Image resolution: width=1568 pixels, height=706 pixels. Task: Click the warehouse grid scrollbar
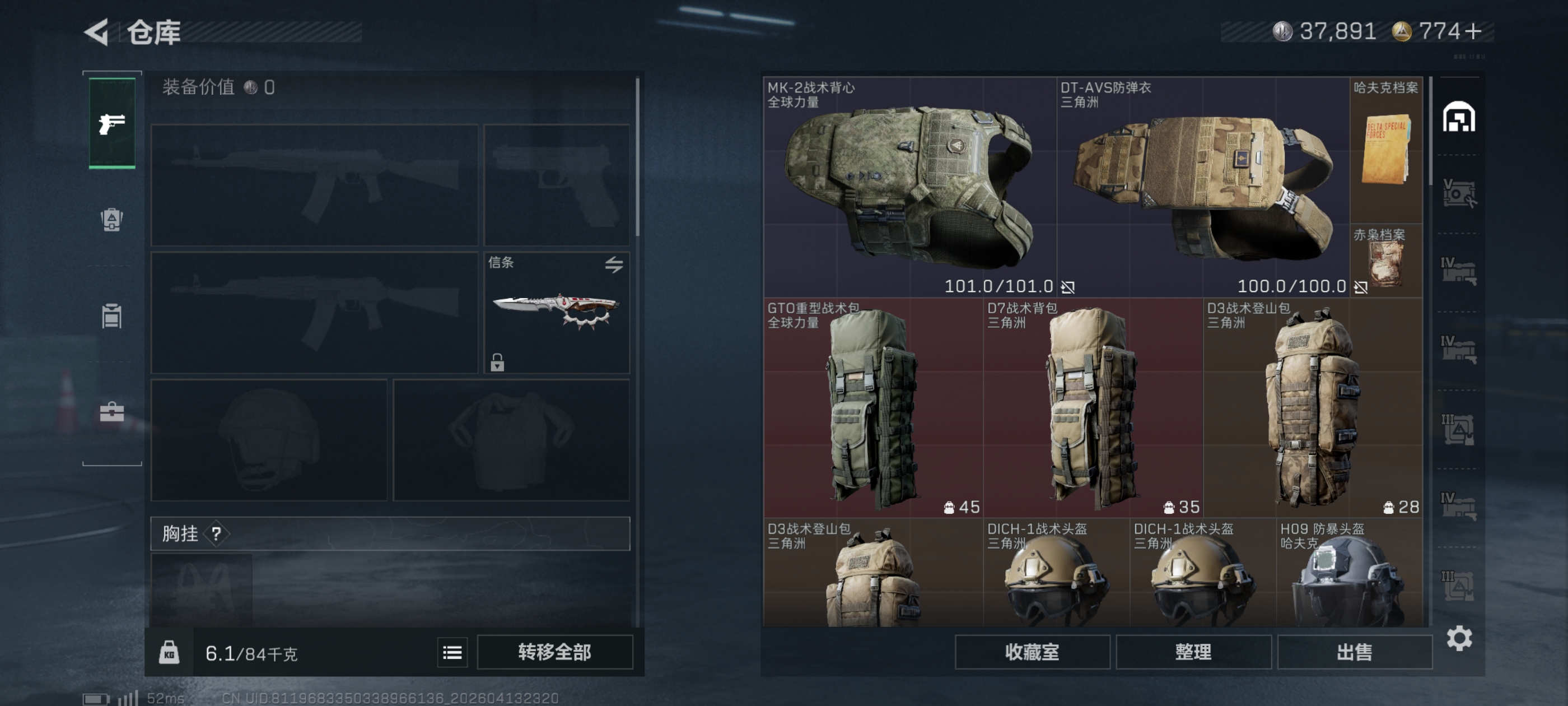(x=1430, y=131)
